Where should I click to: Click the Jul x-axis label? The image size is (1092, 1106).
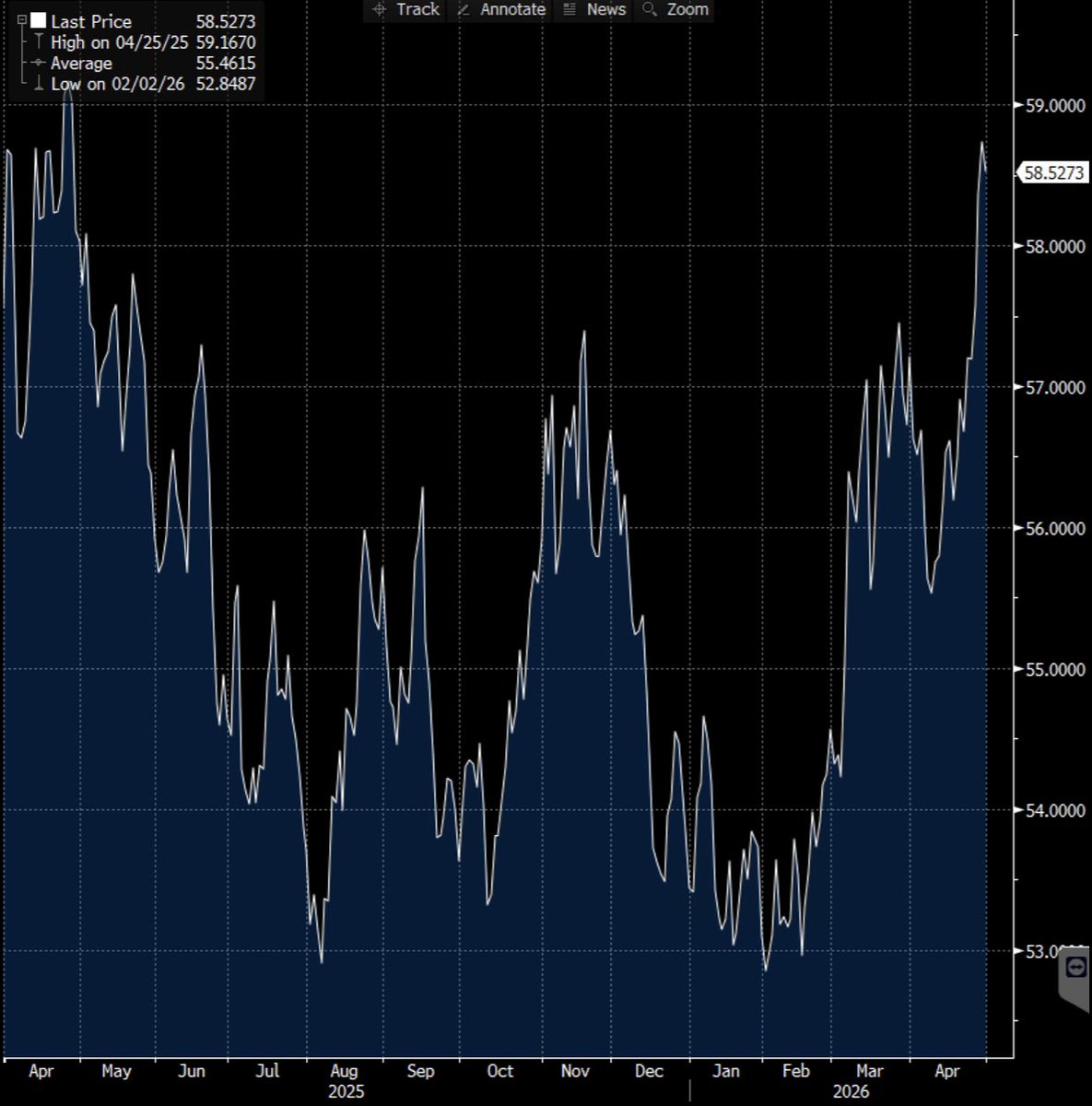pyautogui.click(x=267, y=1071)
